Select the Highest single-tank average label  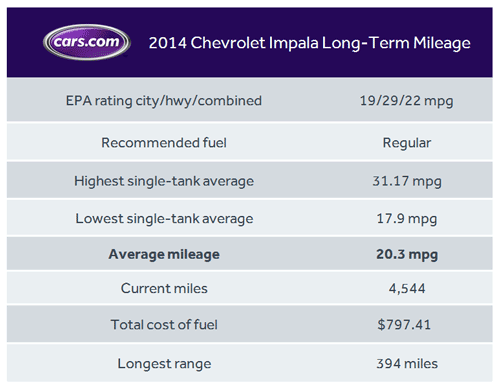tap(164, 181)
